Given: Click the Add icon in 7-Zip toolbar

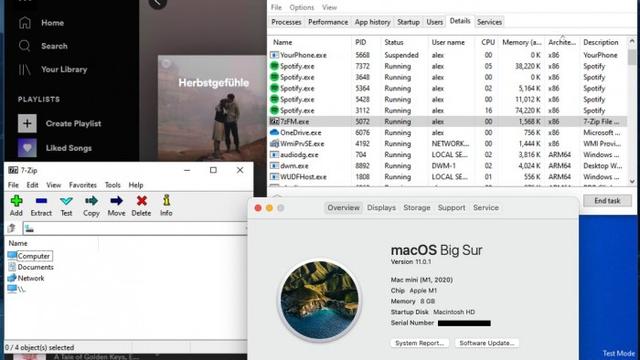Looking at the screenshot, I should point(16,201).
